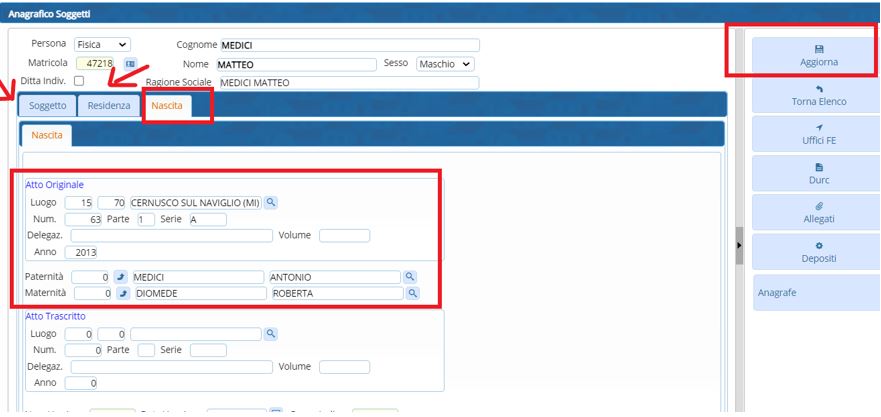
Task: Switch to the Residenza tab
Action: point(108,106)
